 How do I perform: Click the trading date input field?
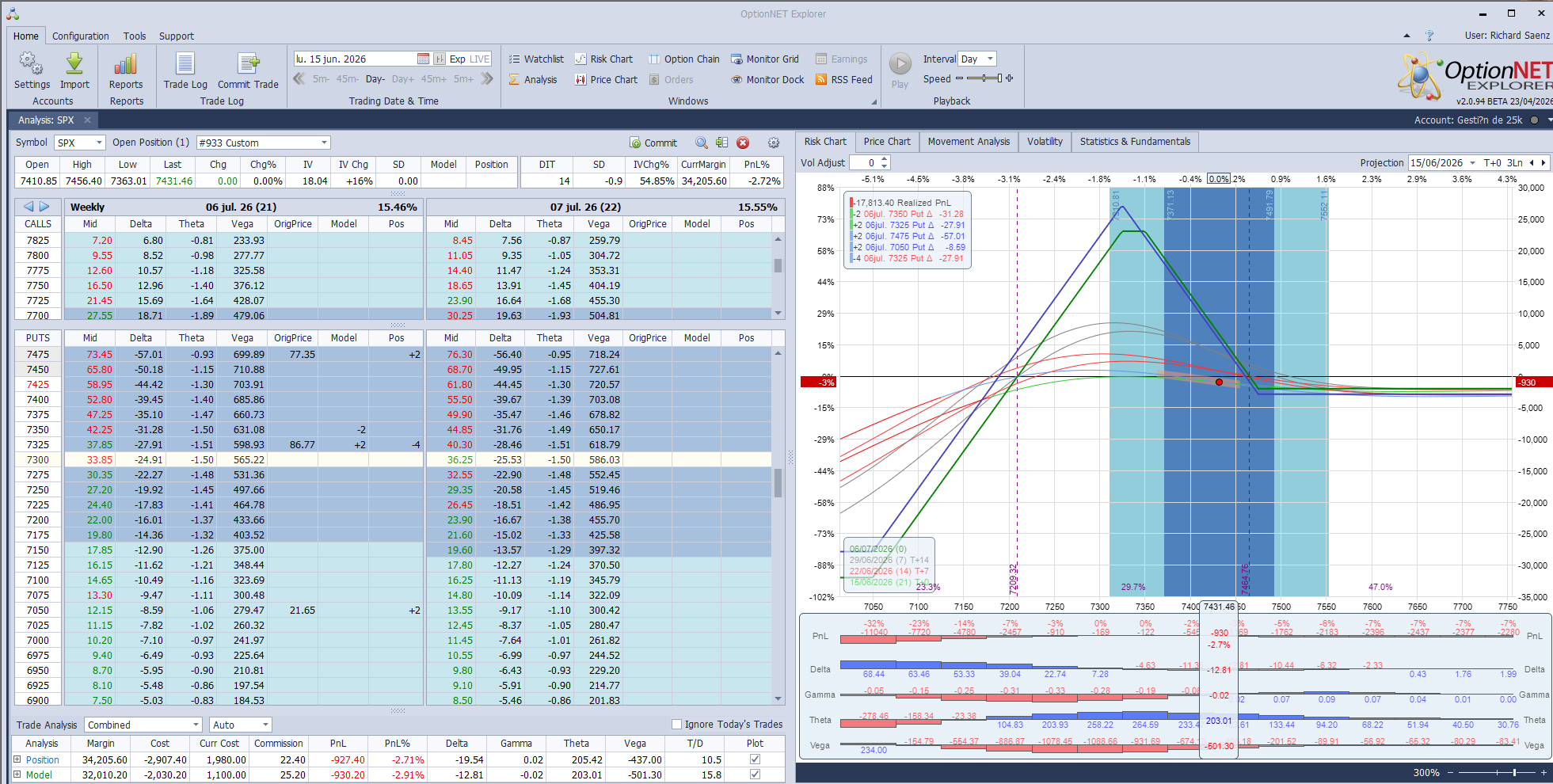tap(355, 59)
